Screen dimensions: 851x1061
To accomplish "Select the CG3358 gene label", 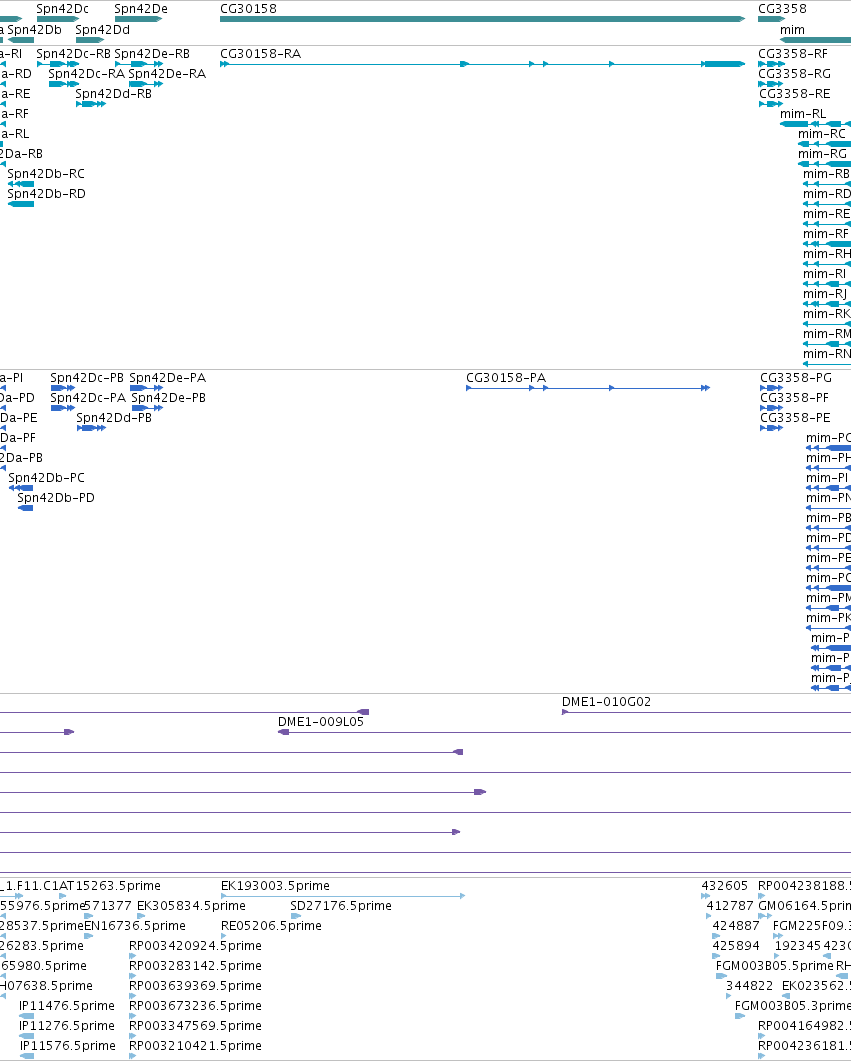I will click(782, 9).
